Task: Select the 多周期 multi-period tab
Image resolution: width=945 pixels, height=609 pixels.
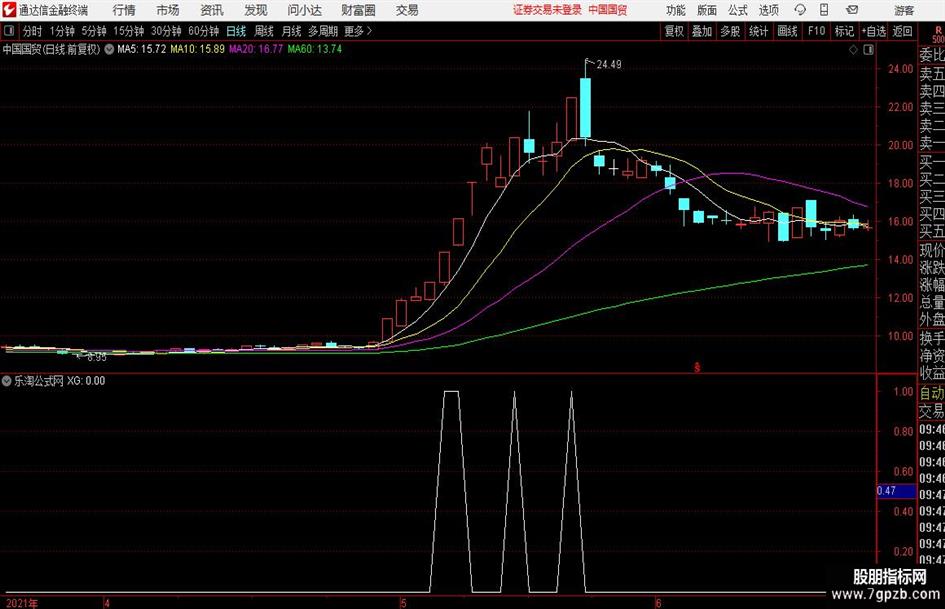Action: (323, 31)
